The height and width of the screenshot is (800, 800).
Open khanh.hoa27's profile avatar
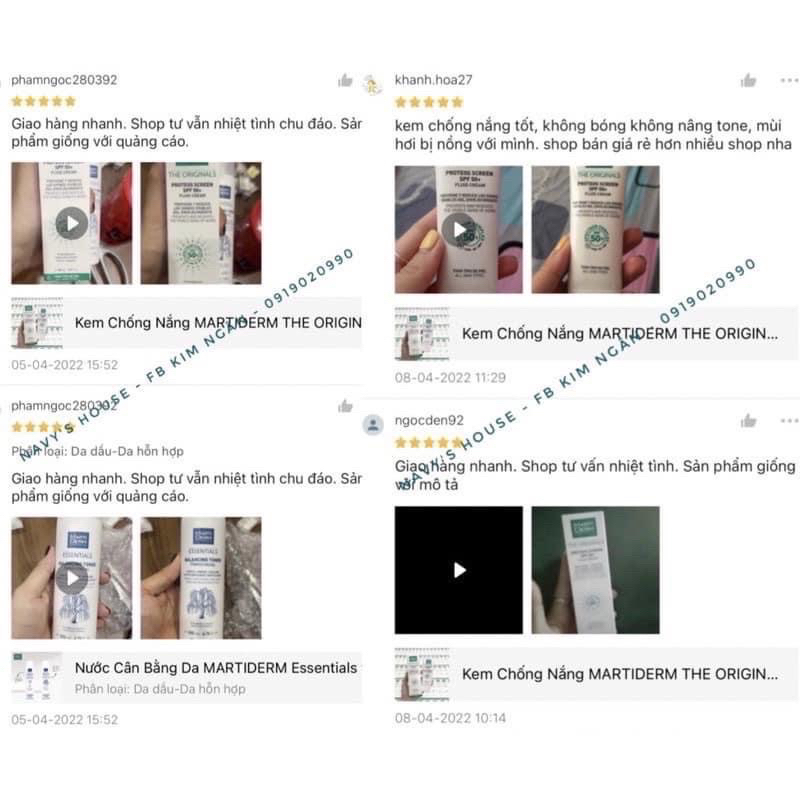point(372,84)
